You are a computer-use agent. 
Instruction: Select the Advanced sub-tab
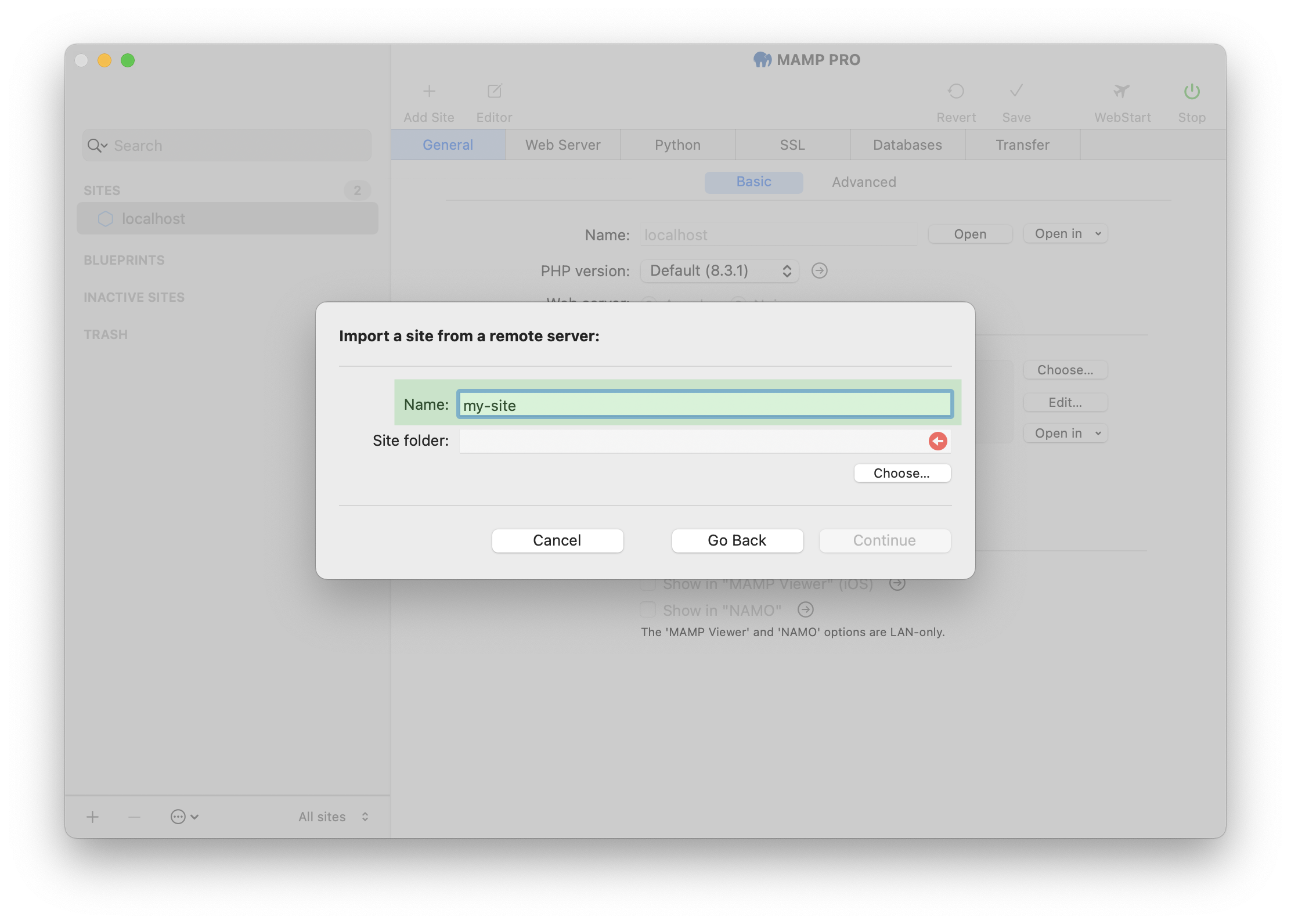coord(864,182)
